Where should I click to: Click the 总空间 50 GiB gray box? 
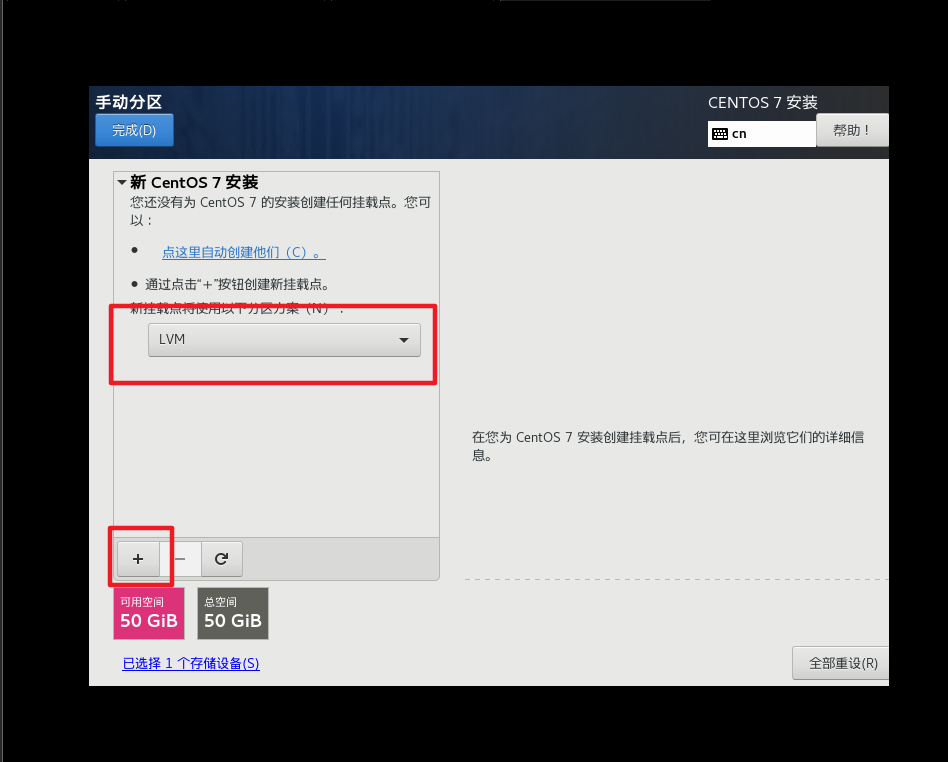click(233, 613)
